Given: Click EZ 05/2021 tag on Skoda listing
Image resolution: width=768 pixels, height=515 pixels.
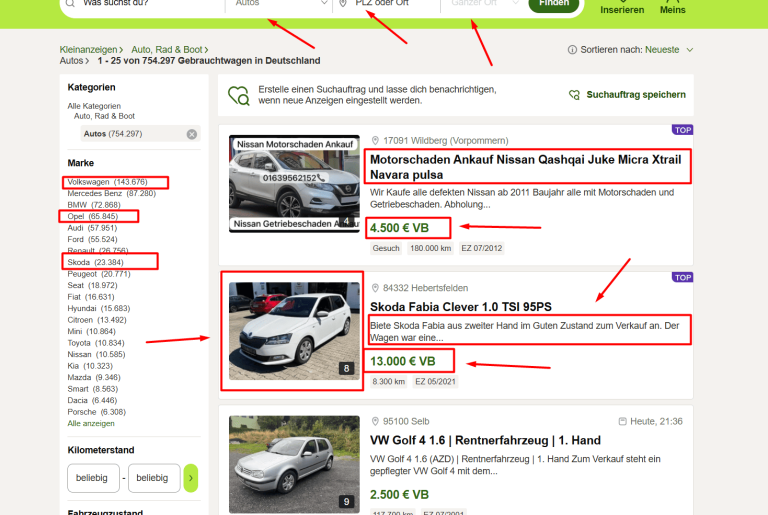Looking at the screenshot, I should [435, 382].
